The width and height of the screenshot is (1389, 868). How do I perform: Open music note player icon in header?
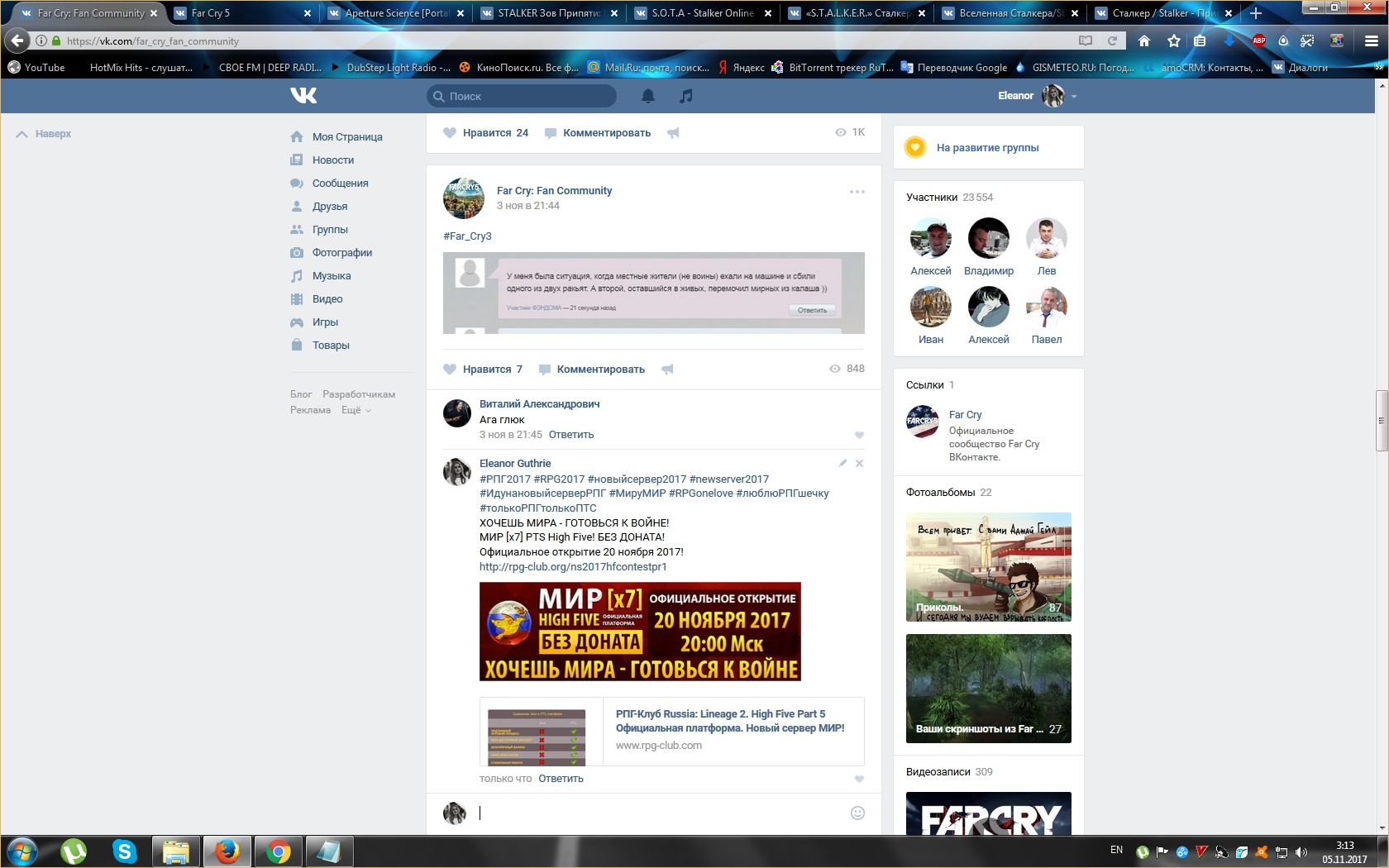685,96
